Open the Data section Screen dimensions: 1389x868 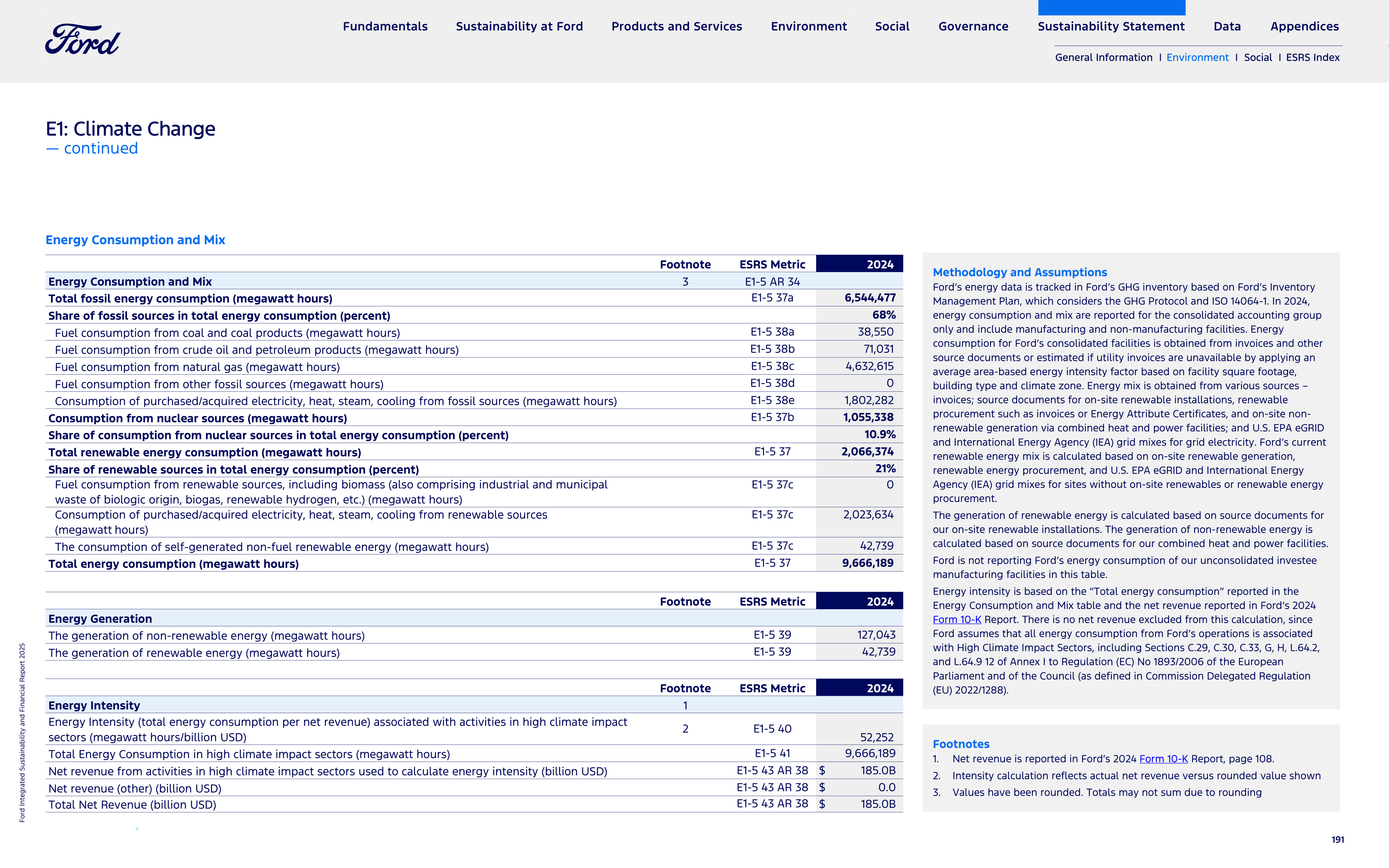(1227, 26)
